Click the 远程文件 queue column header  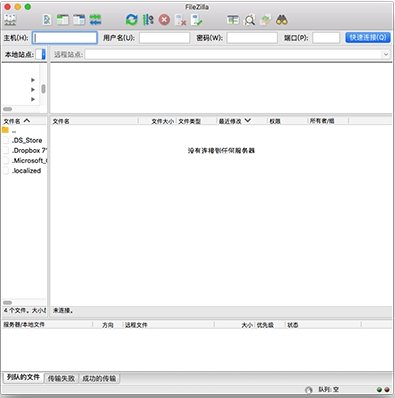click(x=136, y=325)
